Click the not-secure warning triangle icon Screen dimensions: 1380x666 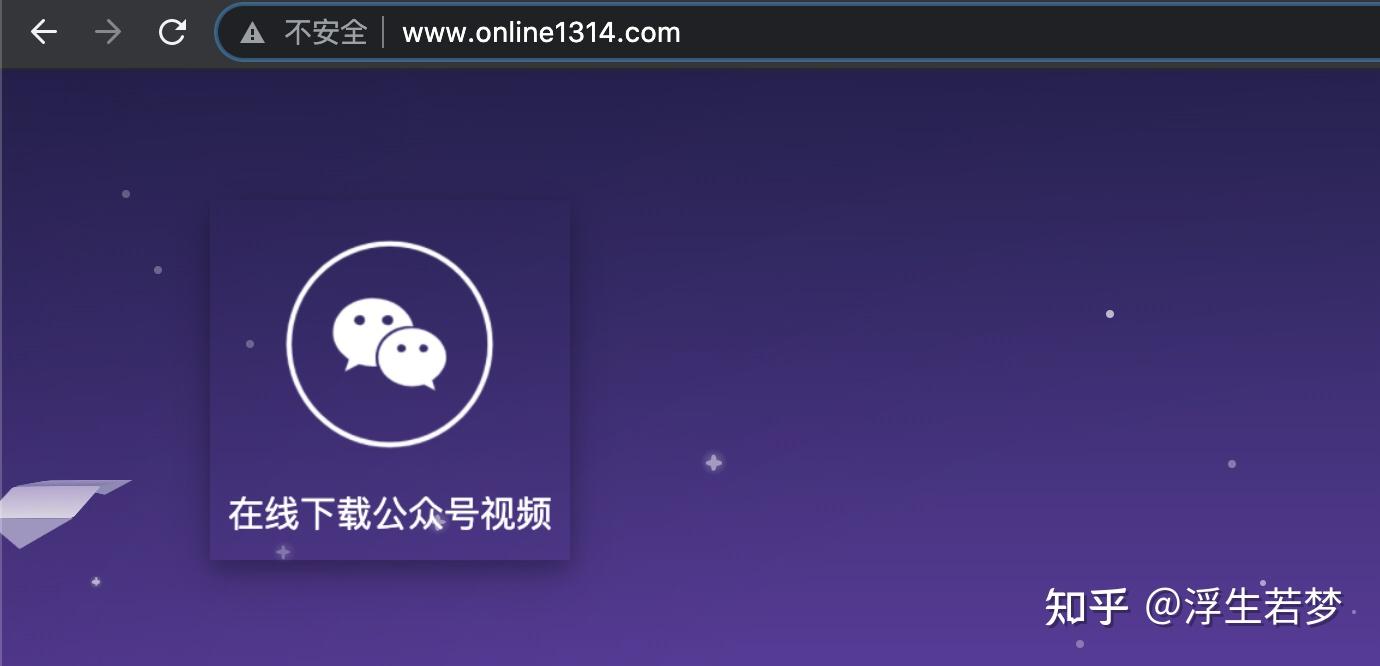(x=253, y=33)
